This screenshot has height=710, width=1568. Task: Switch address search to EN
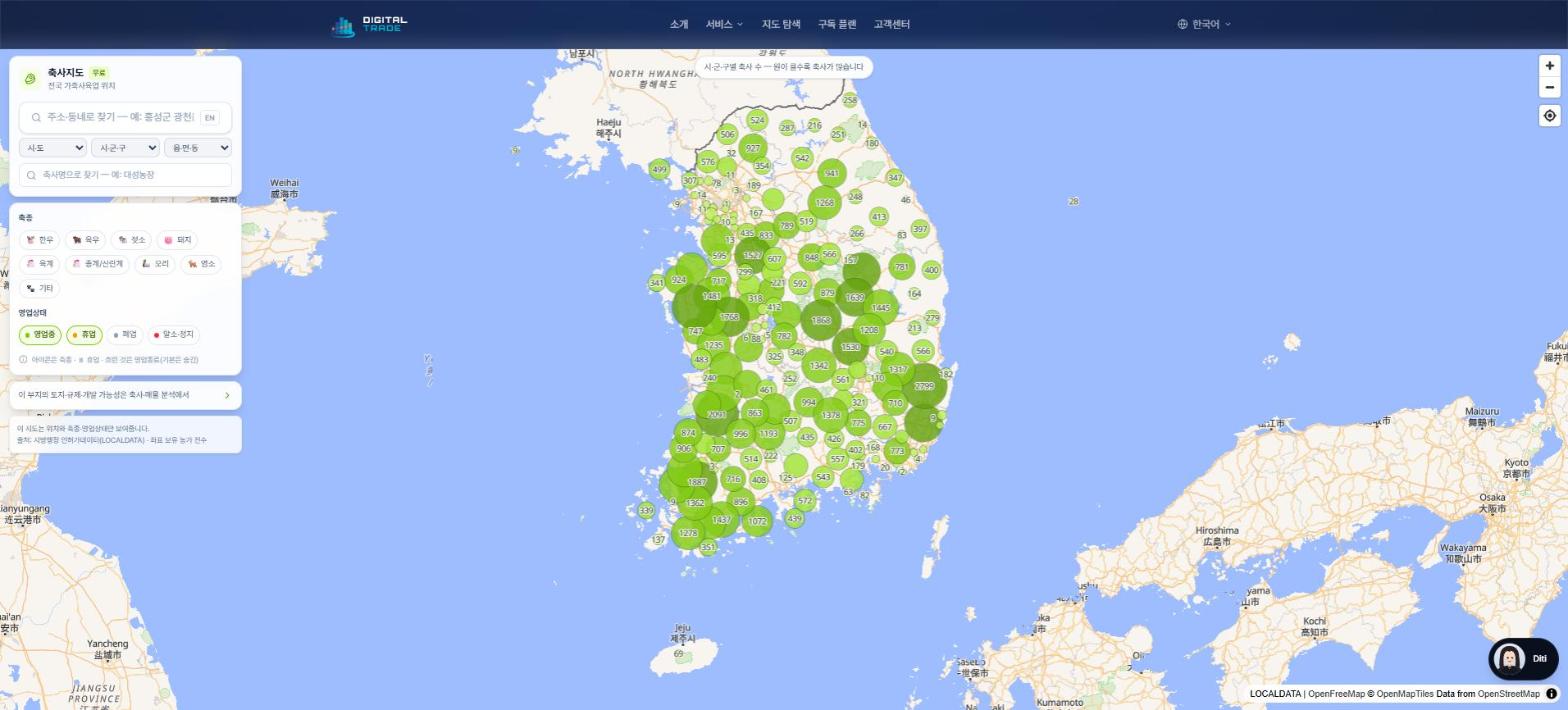[x=210, y=118]
